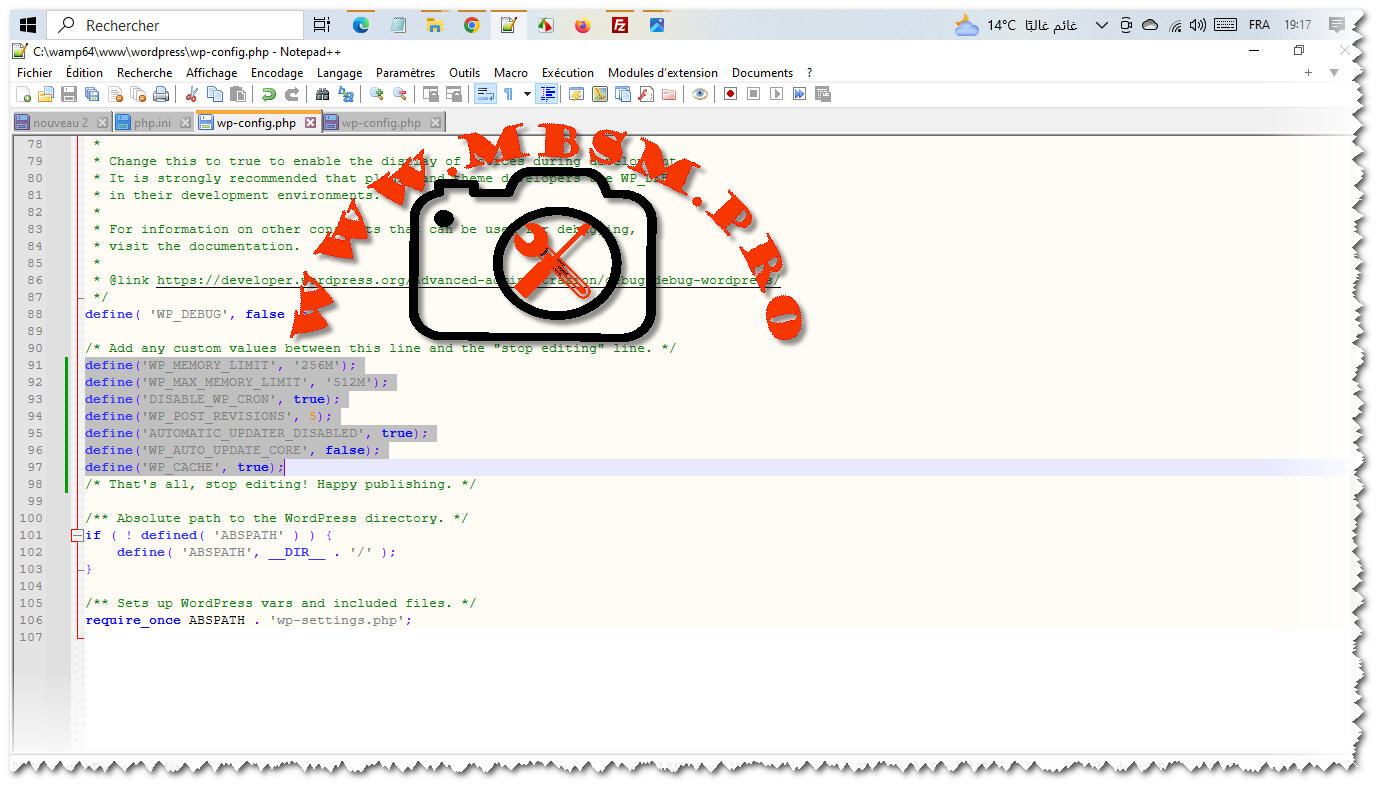Screen dimensions: 1381x789
Task: Run macro multiple times icon
Action: 799,94
